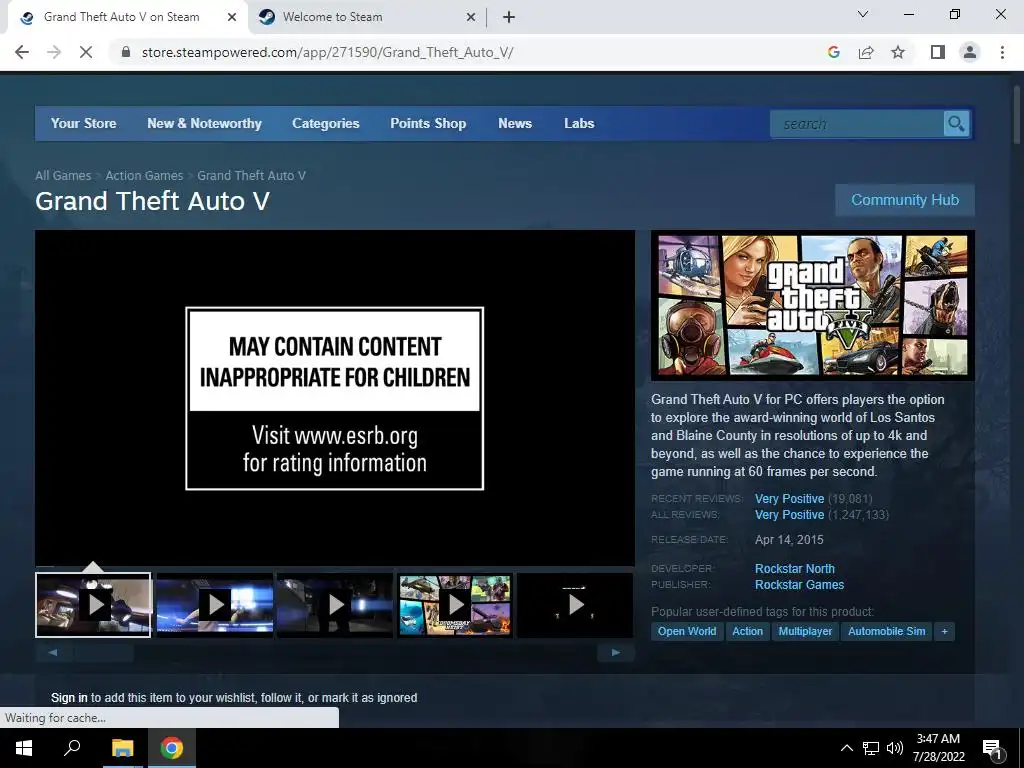Open the Your Store menu
The height and width of the screenshot is (768, 1024).
point(84,123)
